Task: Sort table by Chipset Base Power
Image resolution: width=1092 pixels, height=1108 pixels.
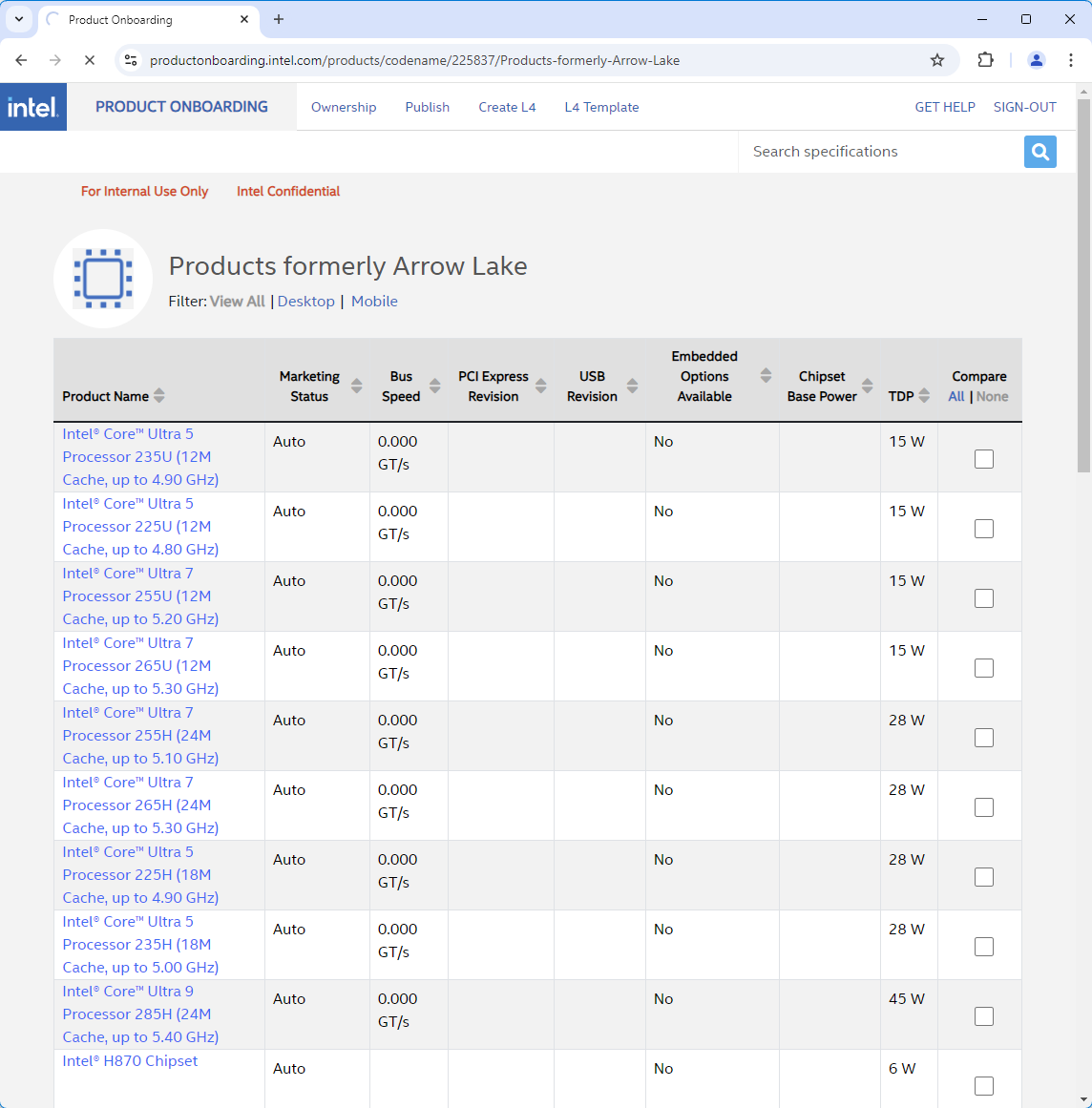Action: tap(868, 386)
